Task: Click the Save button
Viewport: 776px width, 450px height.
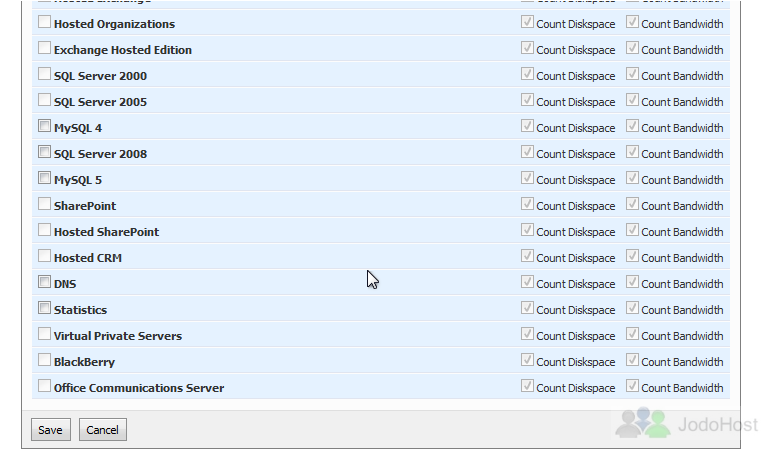Action: point(50,430)
